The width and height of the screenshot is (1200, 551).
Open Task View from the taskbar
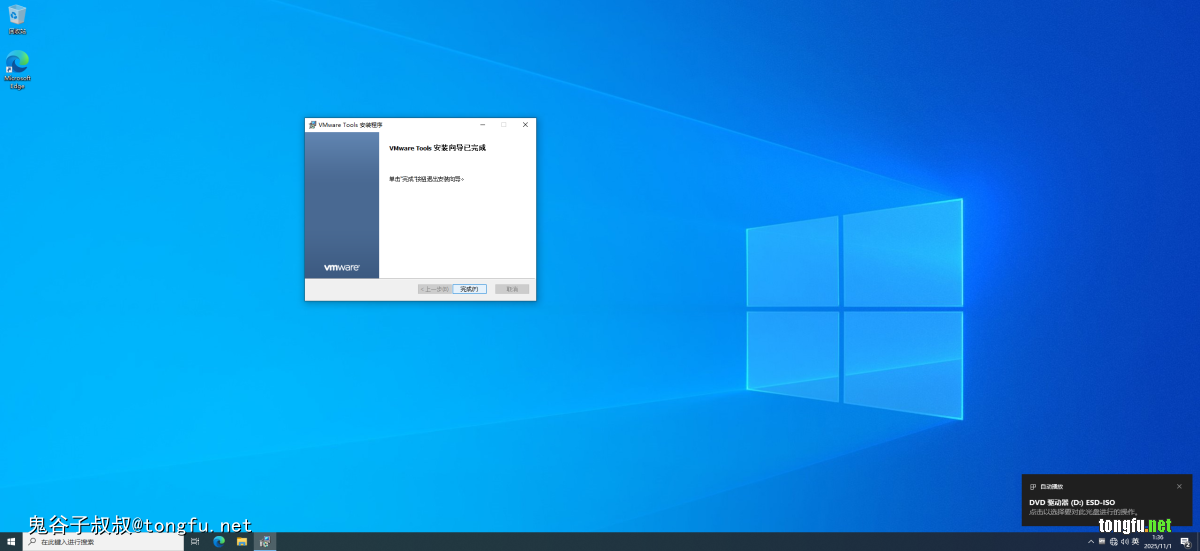click(x=195, y=541)
